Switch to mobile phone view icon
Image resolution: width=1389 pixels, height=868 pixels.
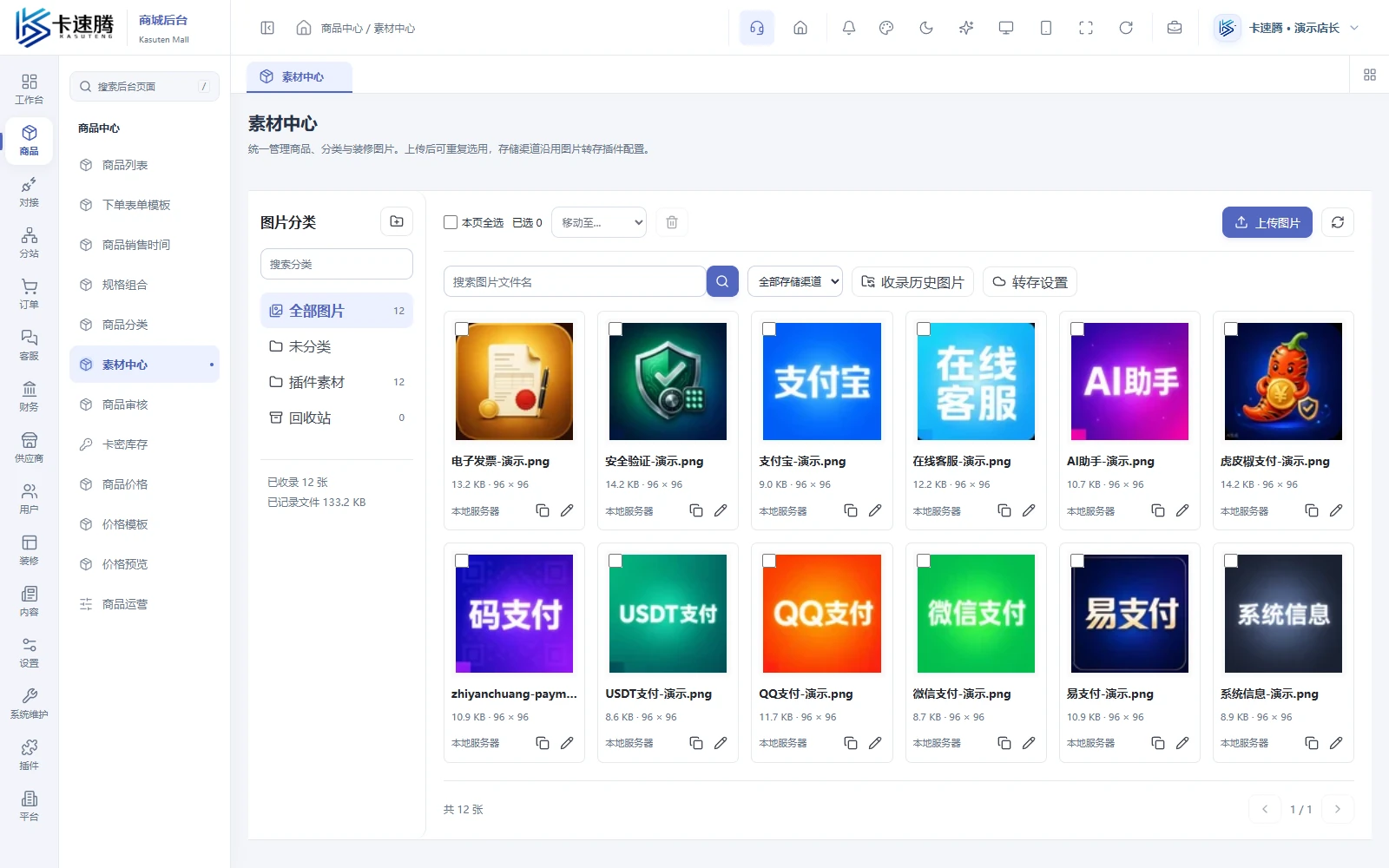click(1046, 28)
